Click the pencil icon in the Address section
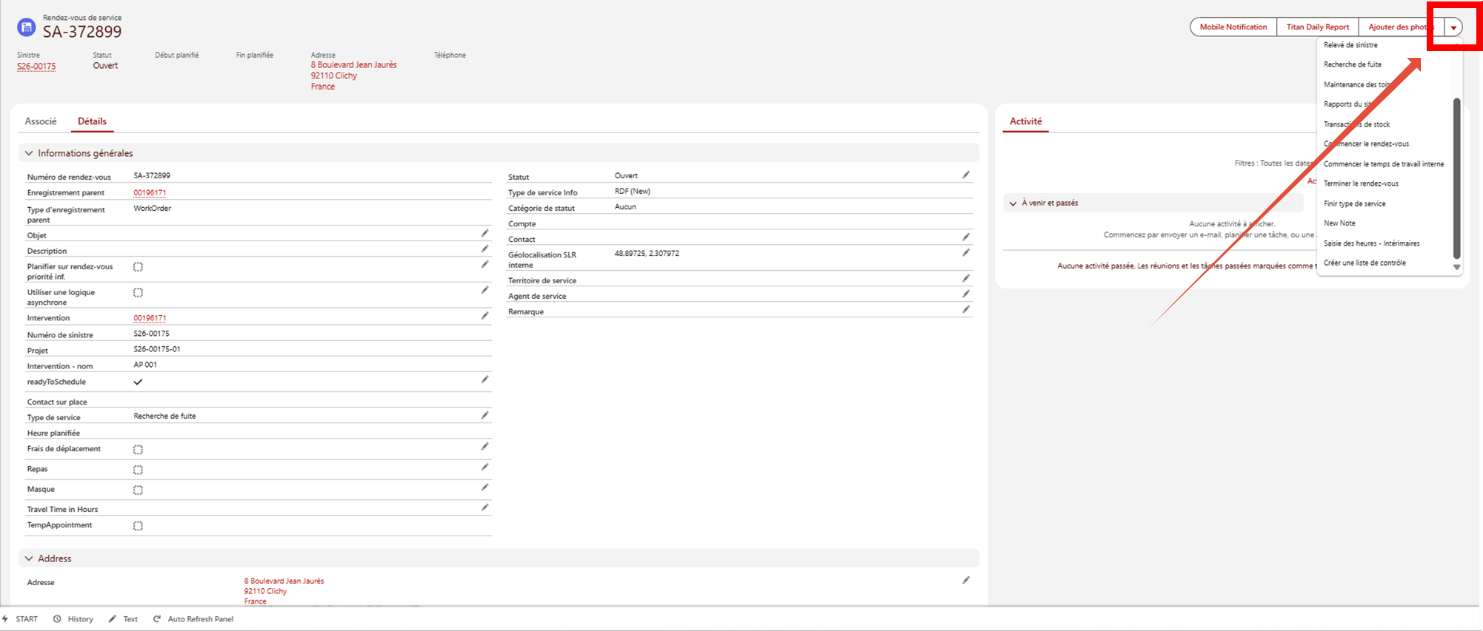 [x=966, y=579]
